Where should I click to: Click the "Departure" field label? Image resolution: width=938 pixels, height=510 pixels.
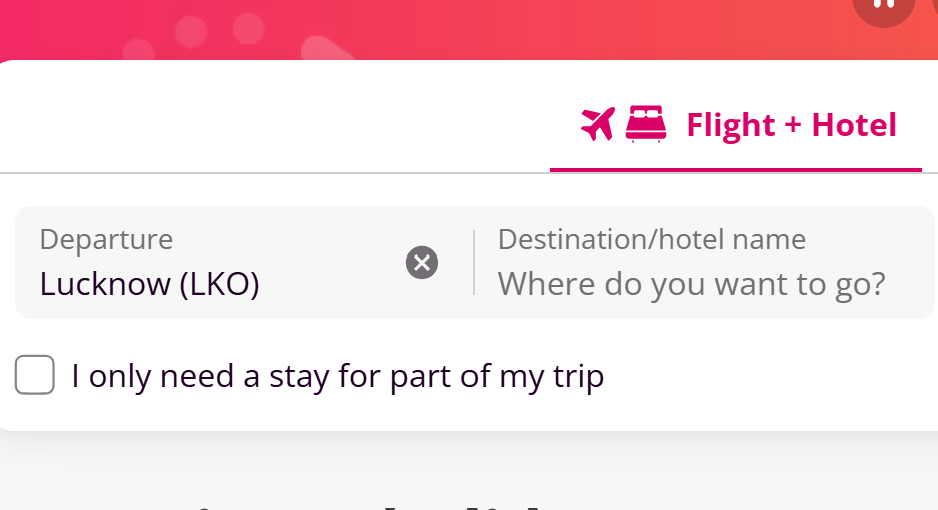pyautogui.click(x=106, y=240)
